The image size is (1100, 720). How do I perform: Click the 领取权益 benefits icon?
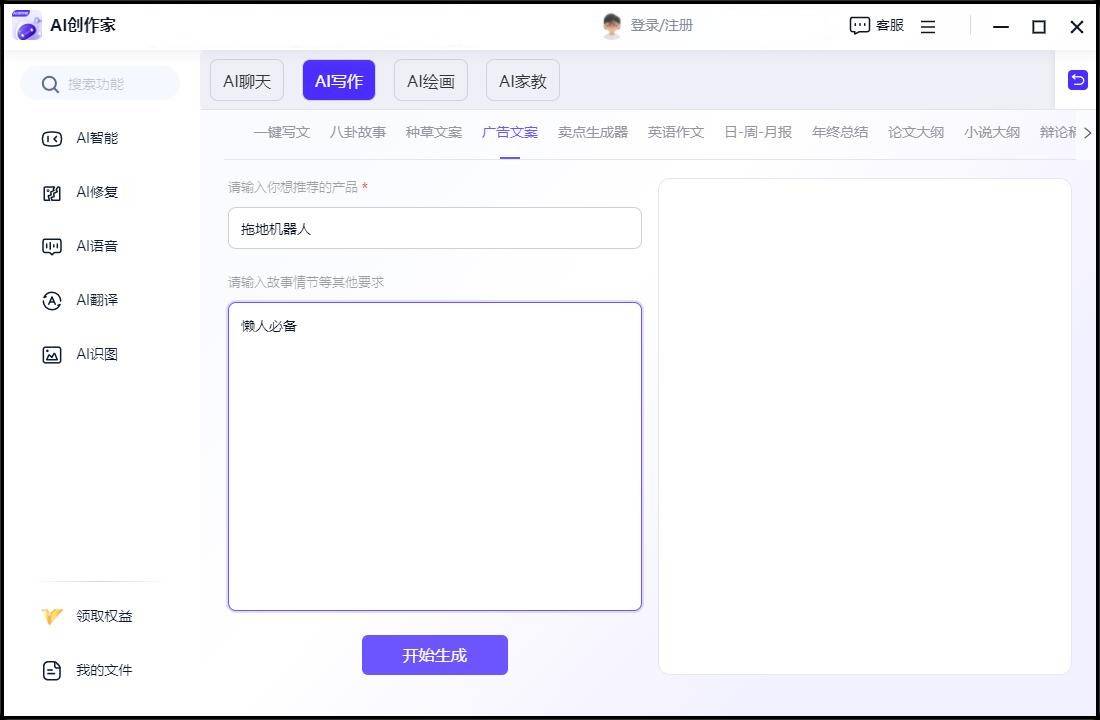(x=52, y=616)
